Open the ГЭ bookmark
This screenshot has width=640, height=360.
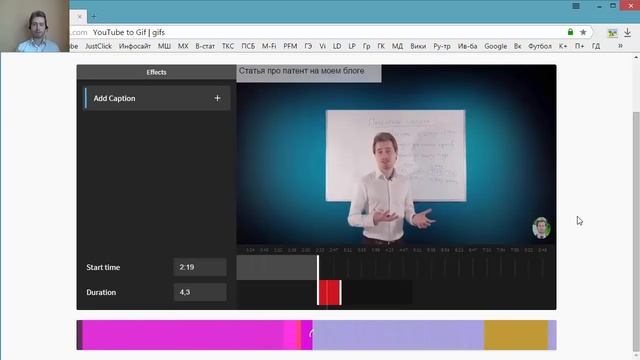pyautogui.click(x=308, y=46)
